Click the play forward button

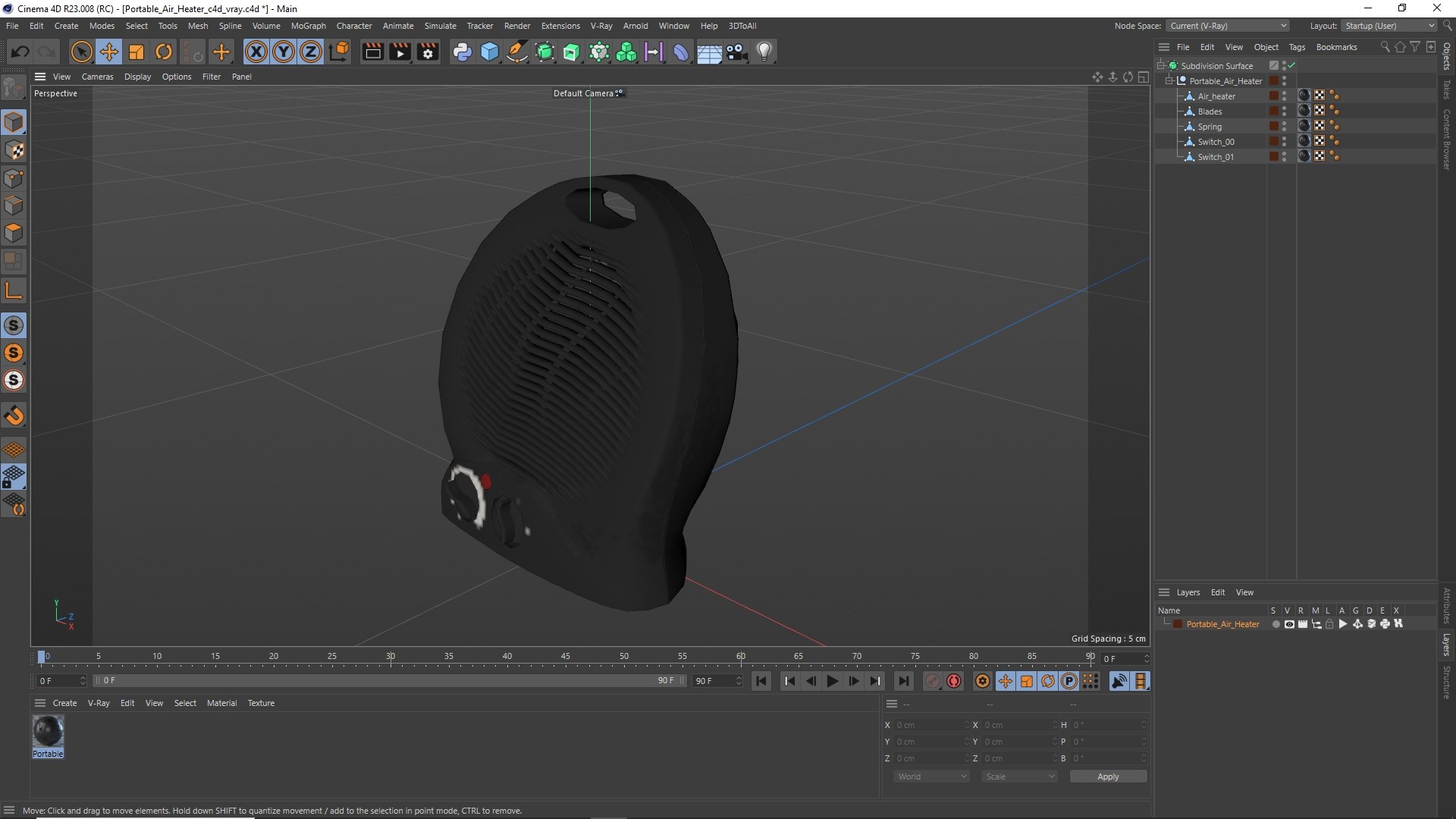point(832,681)
